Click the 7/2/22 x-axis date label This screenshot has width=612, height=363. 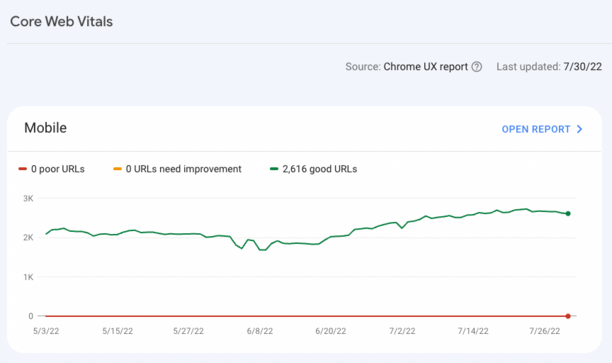point(402,331)
